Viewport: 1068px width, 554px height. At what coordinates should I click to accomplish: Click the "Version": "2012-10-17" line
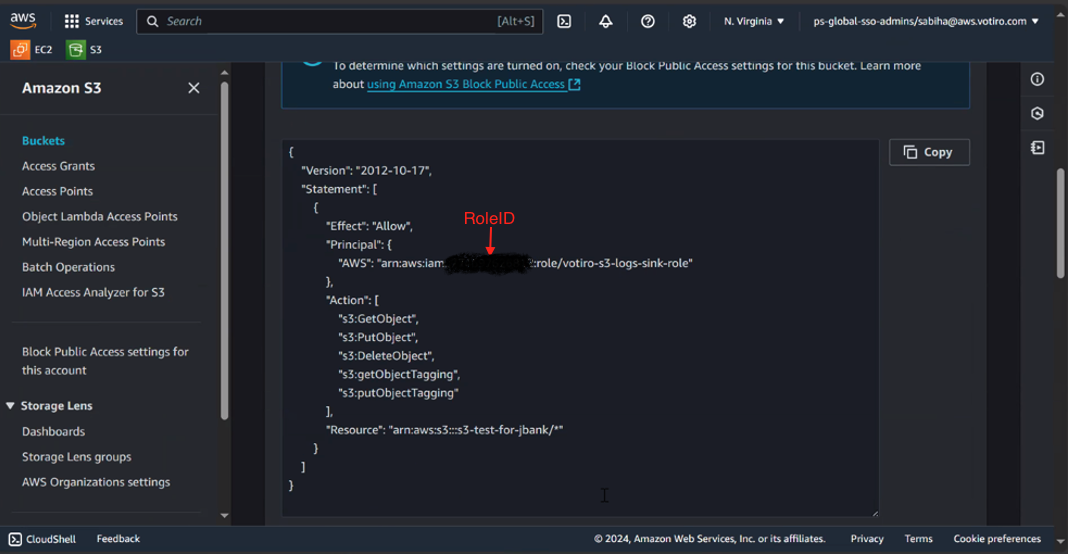pos(366,170)
